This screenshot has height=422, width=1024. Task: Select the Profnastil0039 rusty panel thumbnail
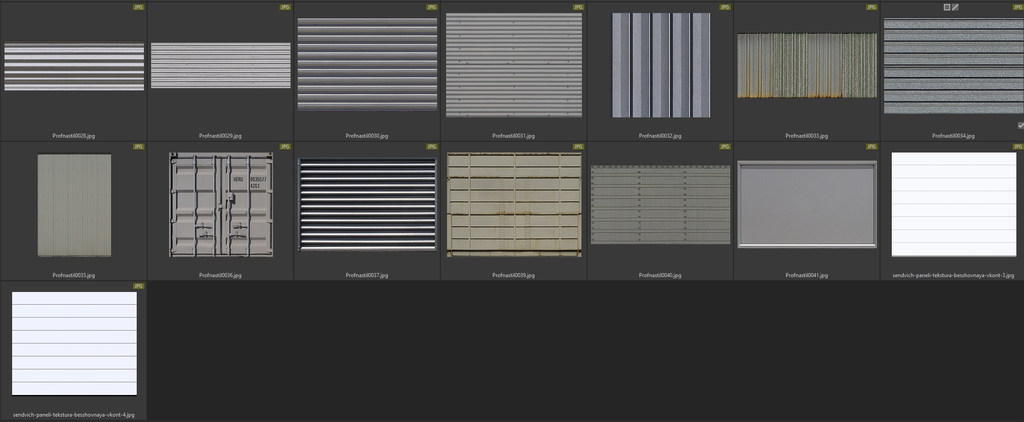[x=514, y=205]
